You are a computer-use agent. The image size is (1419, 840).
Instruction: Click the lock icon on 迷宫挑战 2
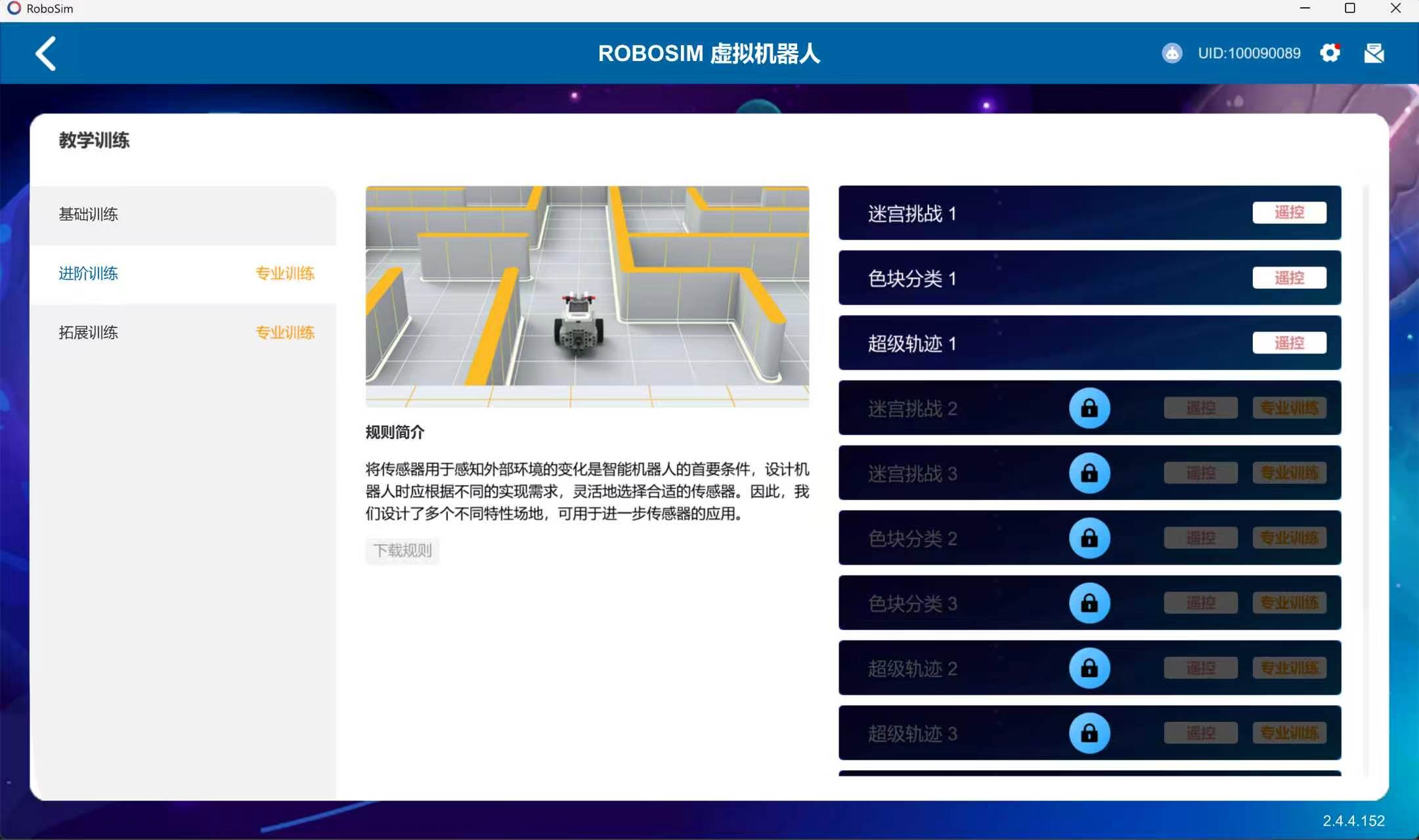coord(1089,408)
